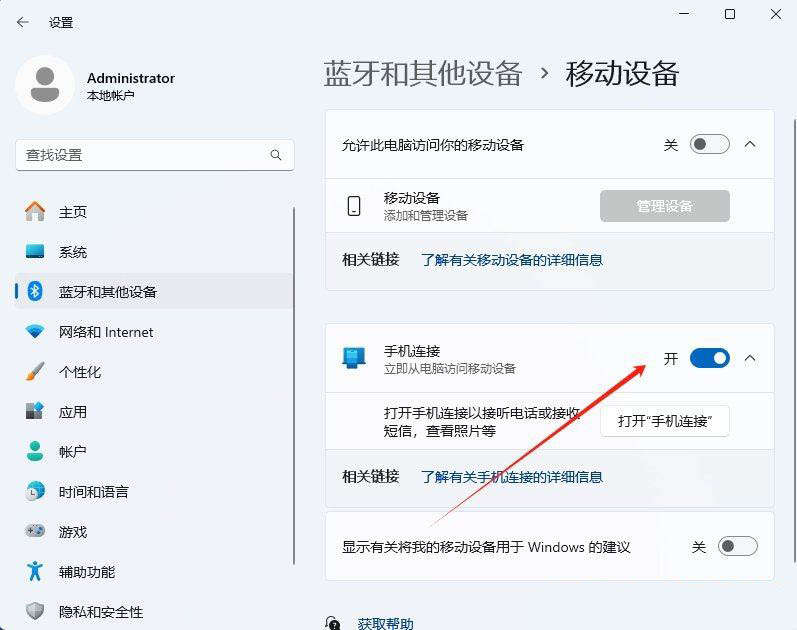
Task: Click the back arrow in title bar
Action: 23,22
